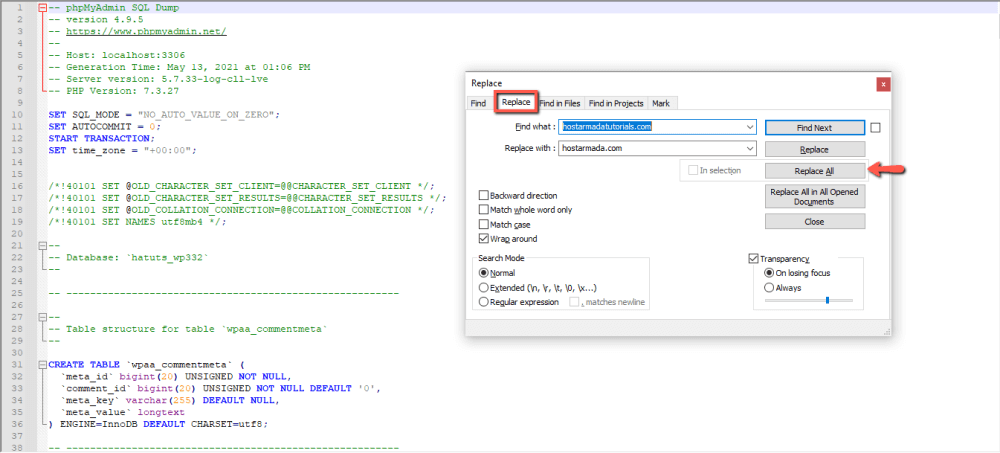Collapse the CREATE TABLE fold at line 31

coord(42,364)
